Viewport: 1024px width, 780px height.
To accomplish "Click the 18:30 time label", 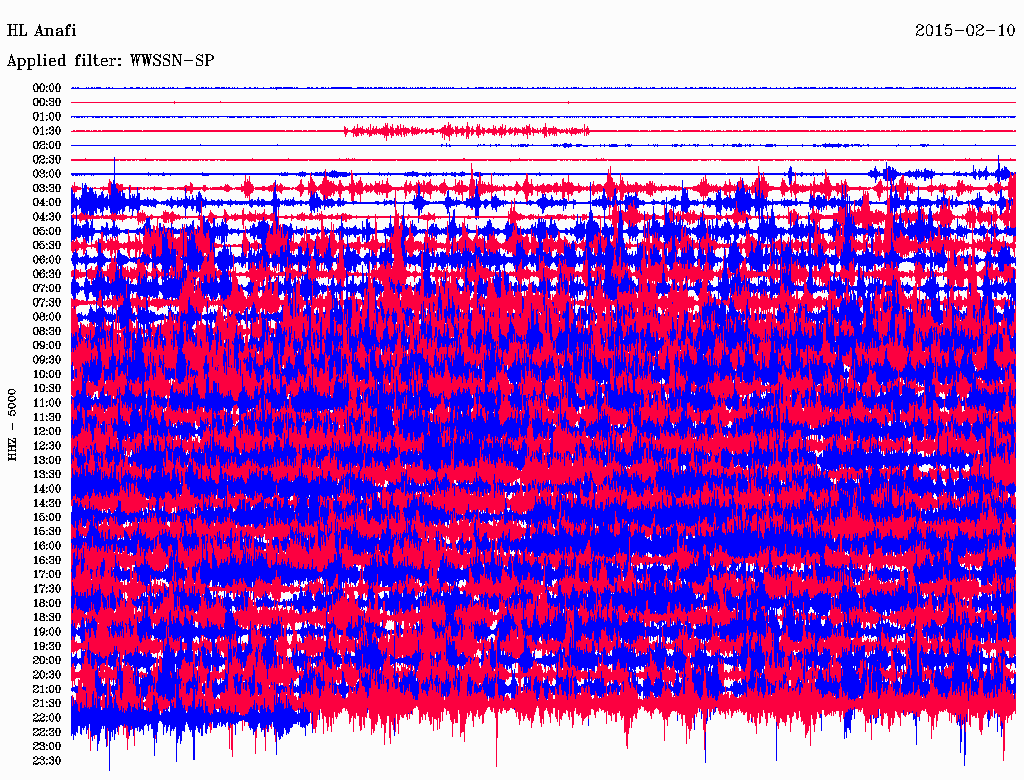I will (46, 617).
